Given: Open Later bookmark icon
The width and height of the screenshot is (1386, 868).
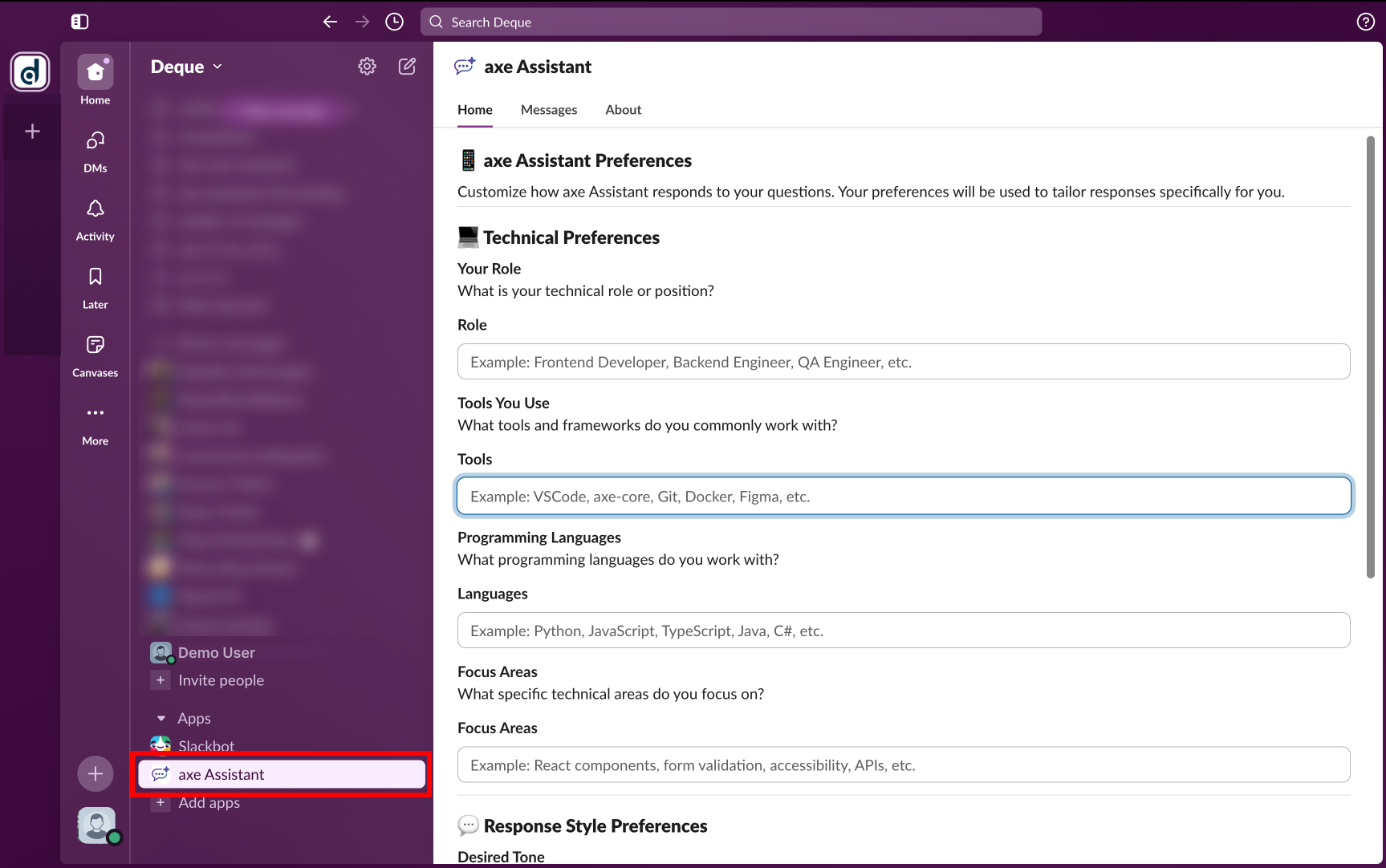Looking at the screenshot, I should point(95,286).
